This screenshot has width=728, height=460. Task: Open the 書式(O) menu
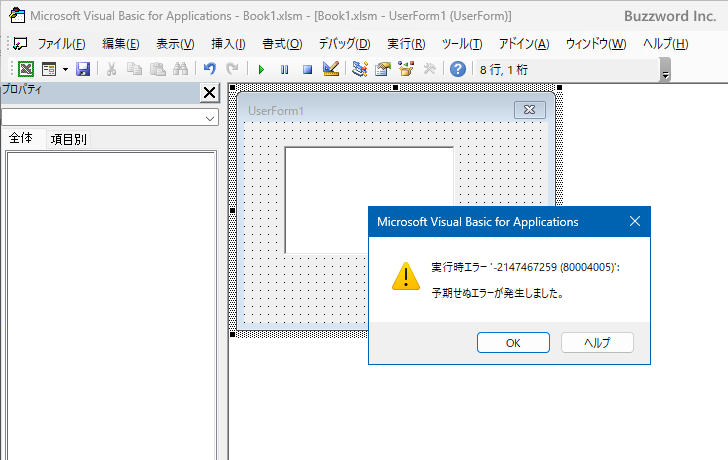pyautogui.click(x=282, y=44)
